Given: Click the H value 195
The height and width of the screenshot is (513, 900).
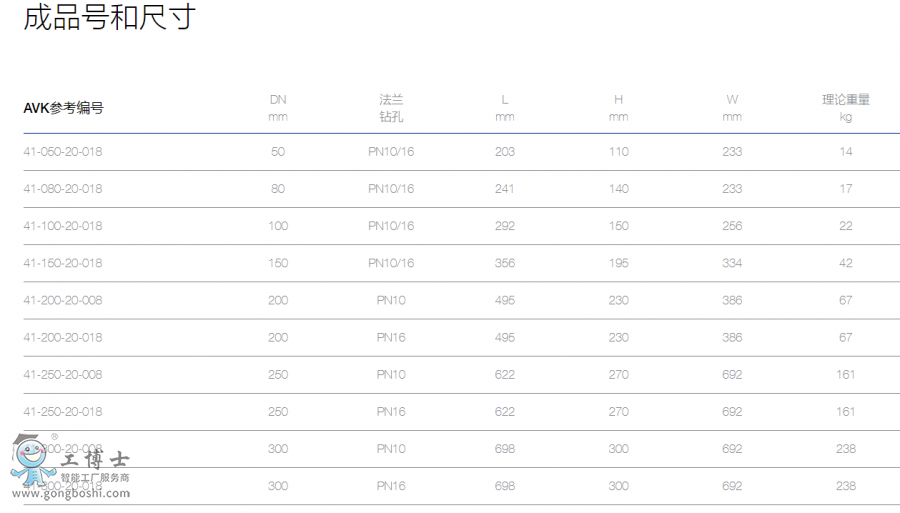Looking at the screenshot, I should pos(619,263).
